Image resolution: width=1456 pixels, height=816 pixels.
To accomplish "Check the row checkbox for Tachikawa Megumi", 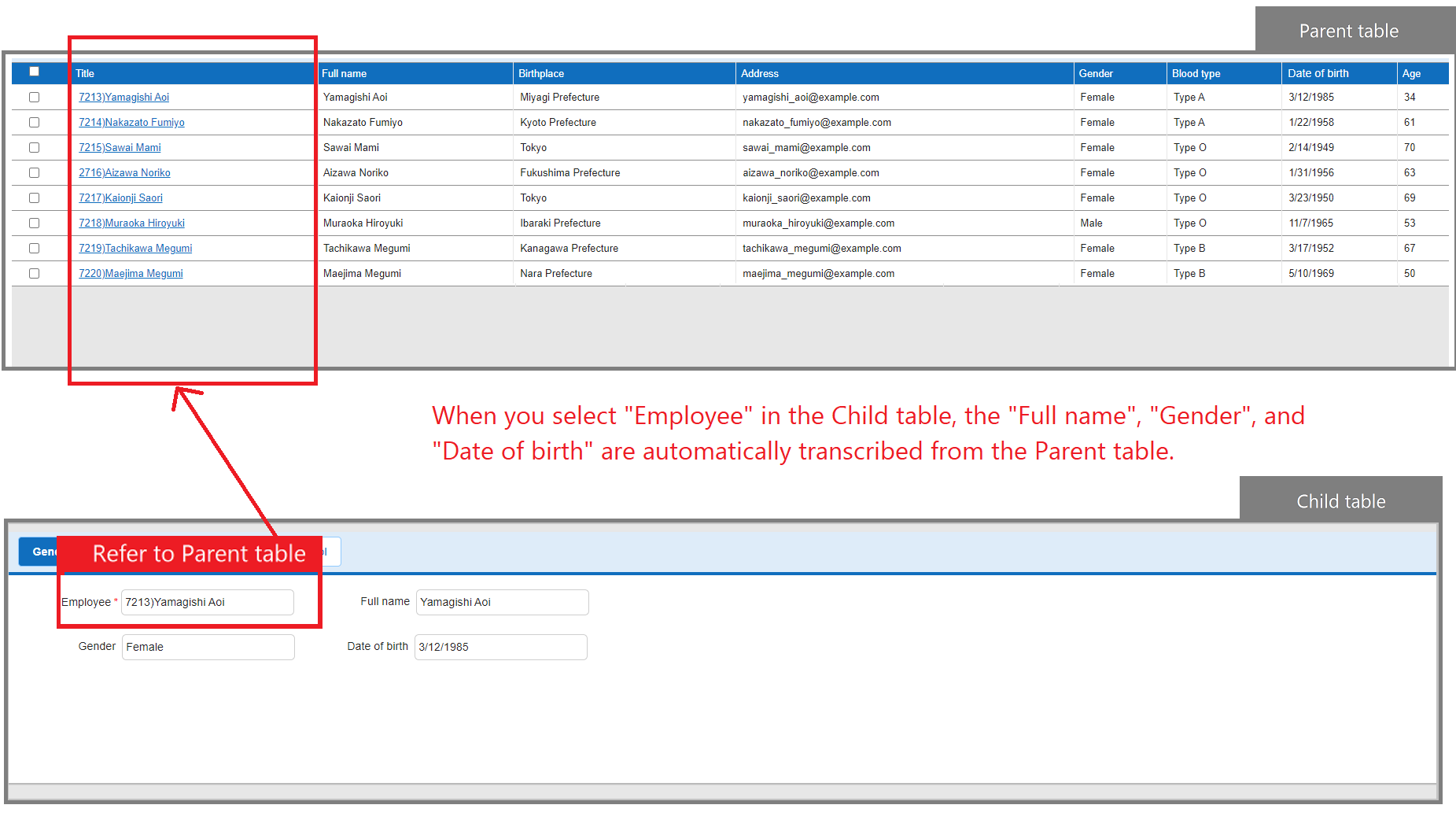I will click(x=34, y=249).
